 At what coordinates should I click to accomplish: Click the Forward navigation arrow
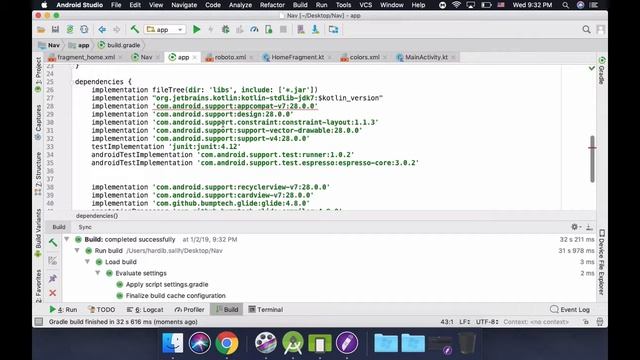coord(117,29)
